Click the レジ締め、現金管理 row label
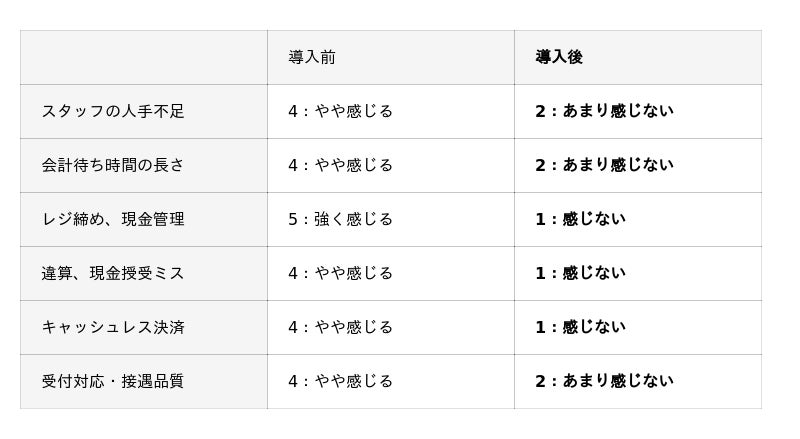Image resolution: width=800 pixels, height=439 pixels. click(x=113, y=219)
